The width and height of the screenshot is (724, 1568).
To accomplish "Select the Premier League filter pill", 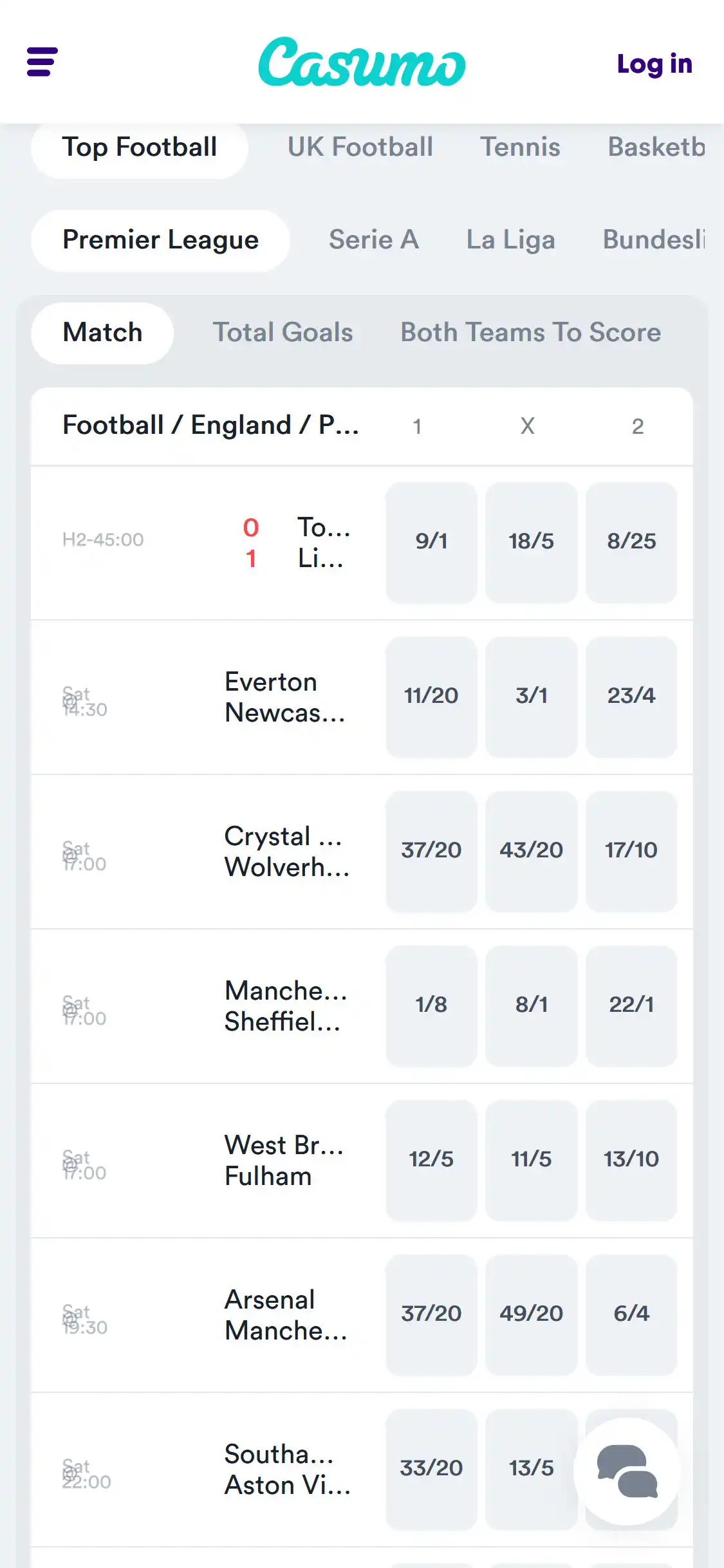I will 161,239.
